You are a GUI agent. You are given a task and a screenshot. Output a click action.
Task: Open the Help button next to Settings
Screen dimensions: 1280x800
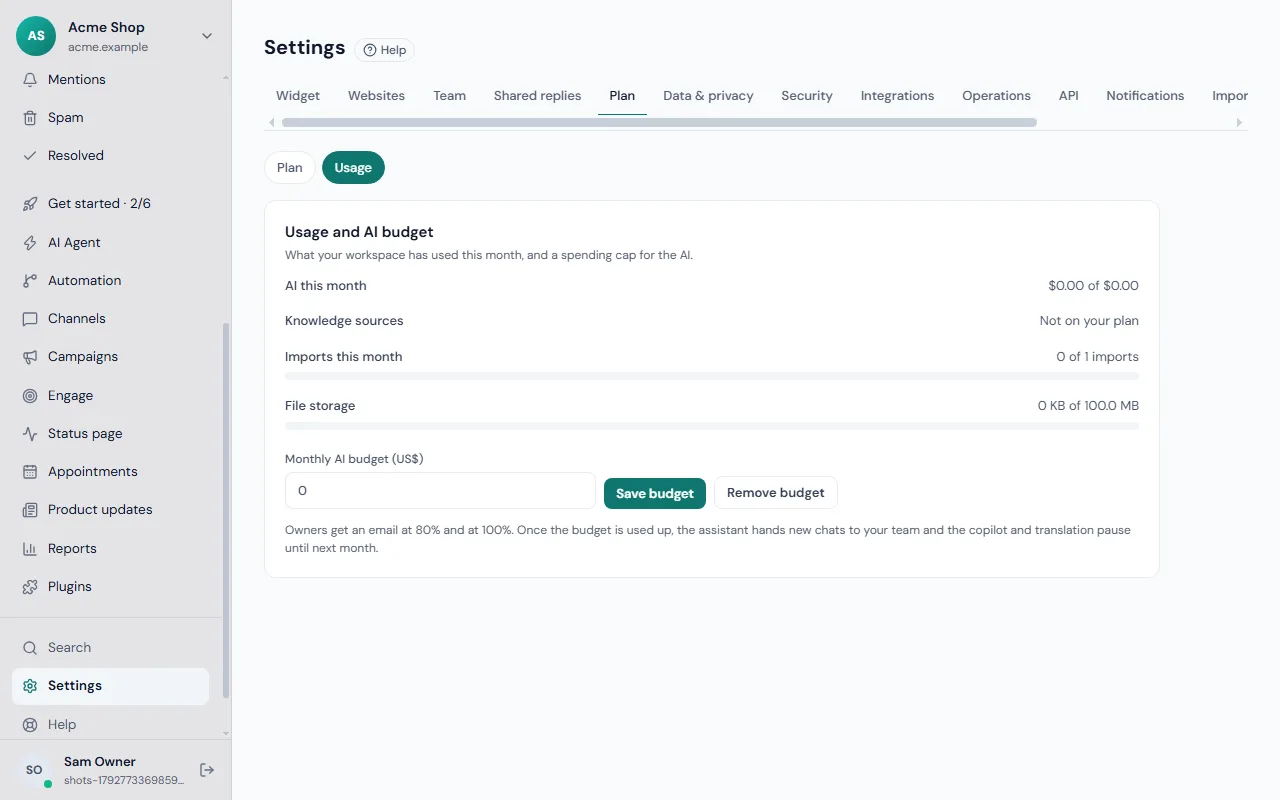click(x=385, y=50)
